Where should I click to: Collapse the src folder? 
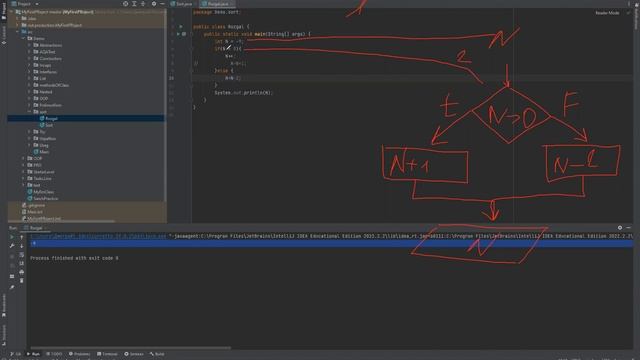coord(18,31)
